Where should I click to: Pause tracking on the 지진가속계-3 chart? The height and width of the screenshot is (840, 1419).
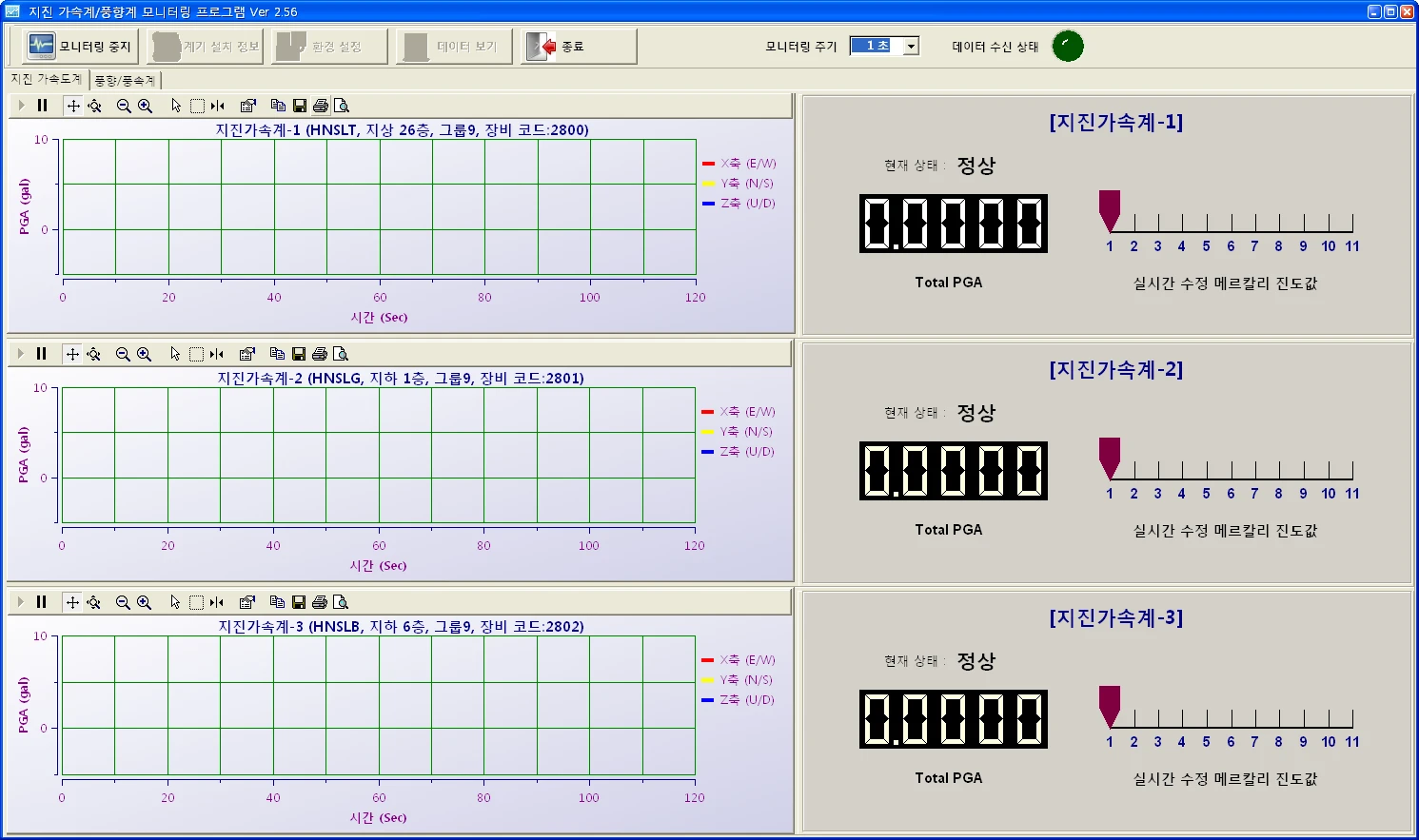coord(41,602)
